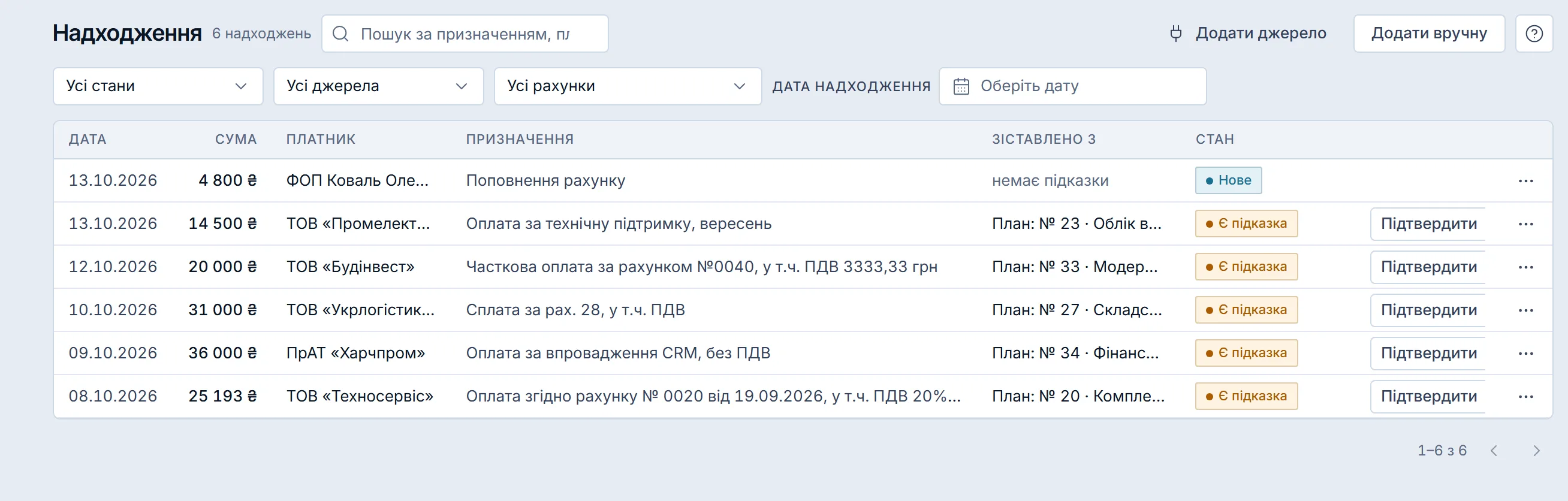Click Є підказка badge in Промелект row

pyautogui.click(x=1246, y=224)
